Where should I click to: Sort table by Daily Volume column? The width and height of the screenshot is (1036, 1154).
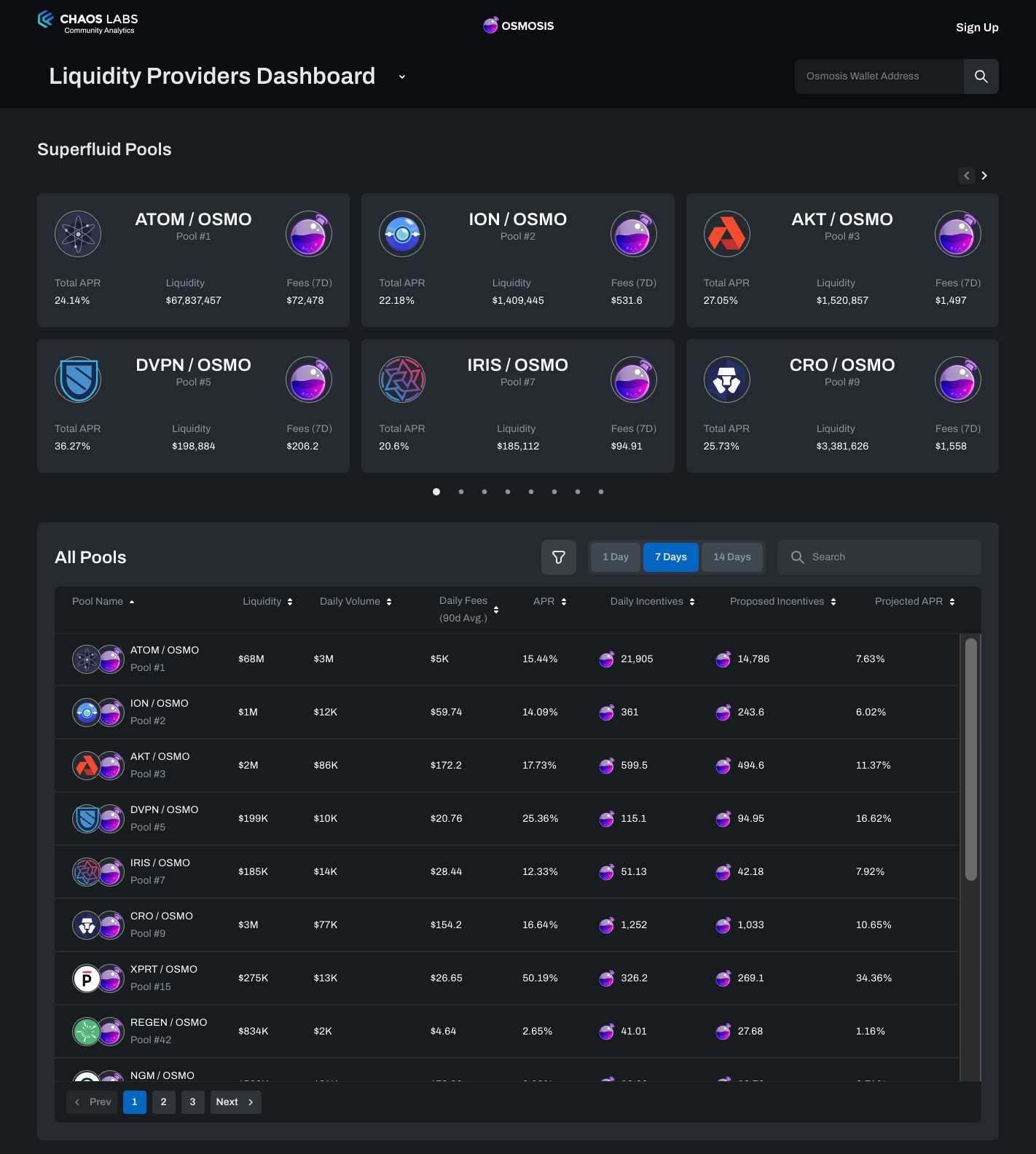pos(356,602)
